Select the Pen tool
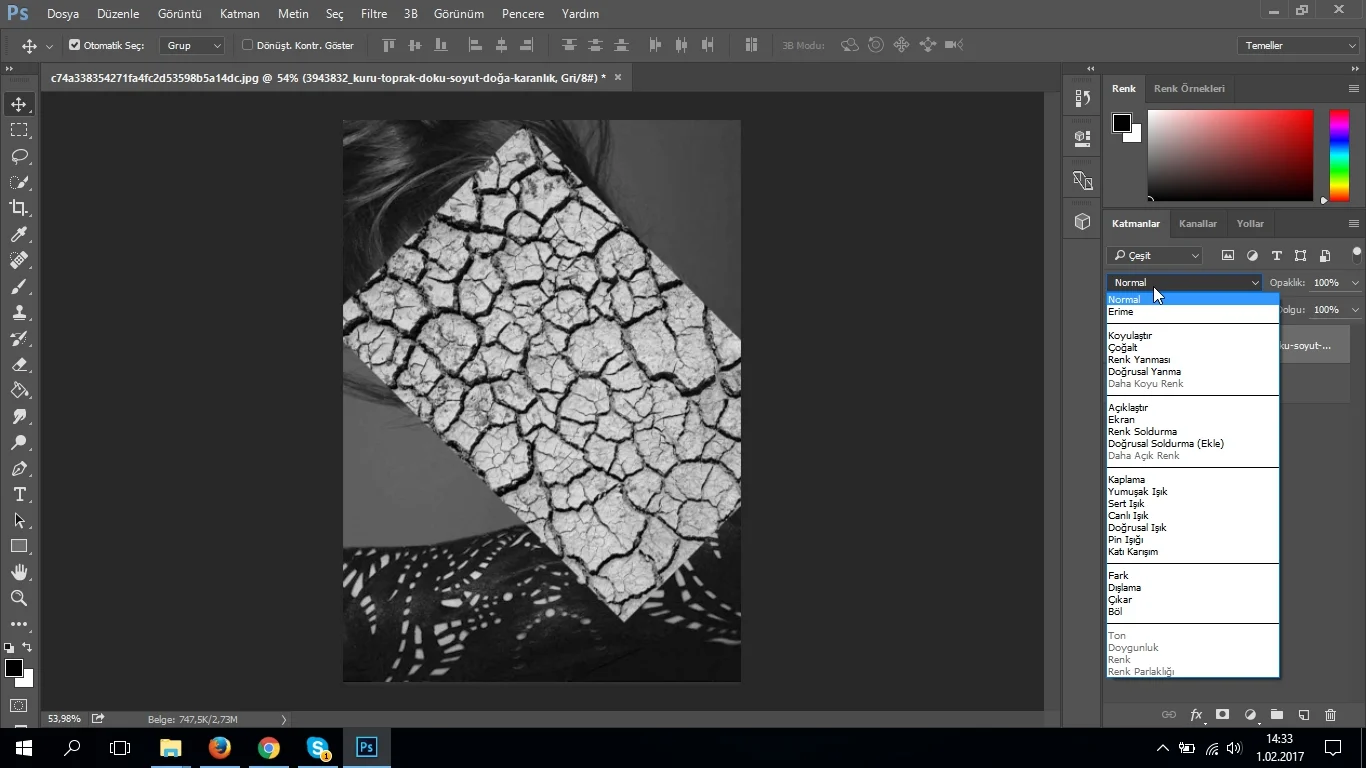Viewport: 1366px width, 768px height. [19, 468]
